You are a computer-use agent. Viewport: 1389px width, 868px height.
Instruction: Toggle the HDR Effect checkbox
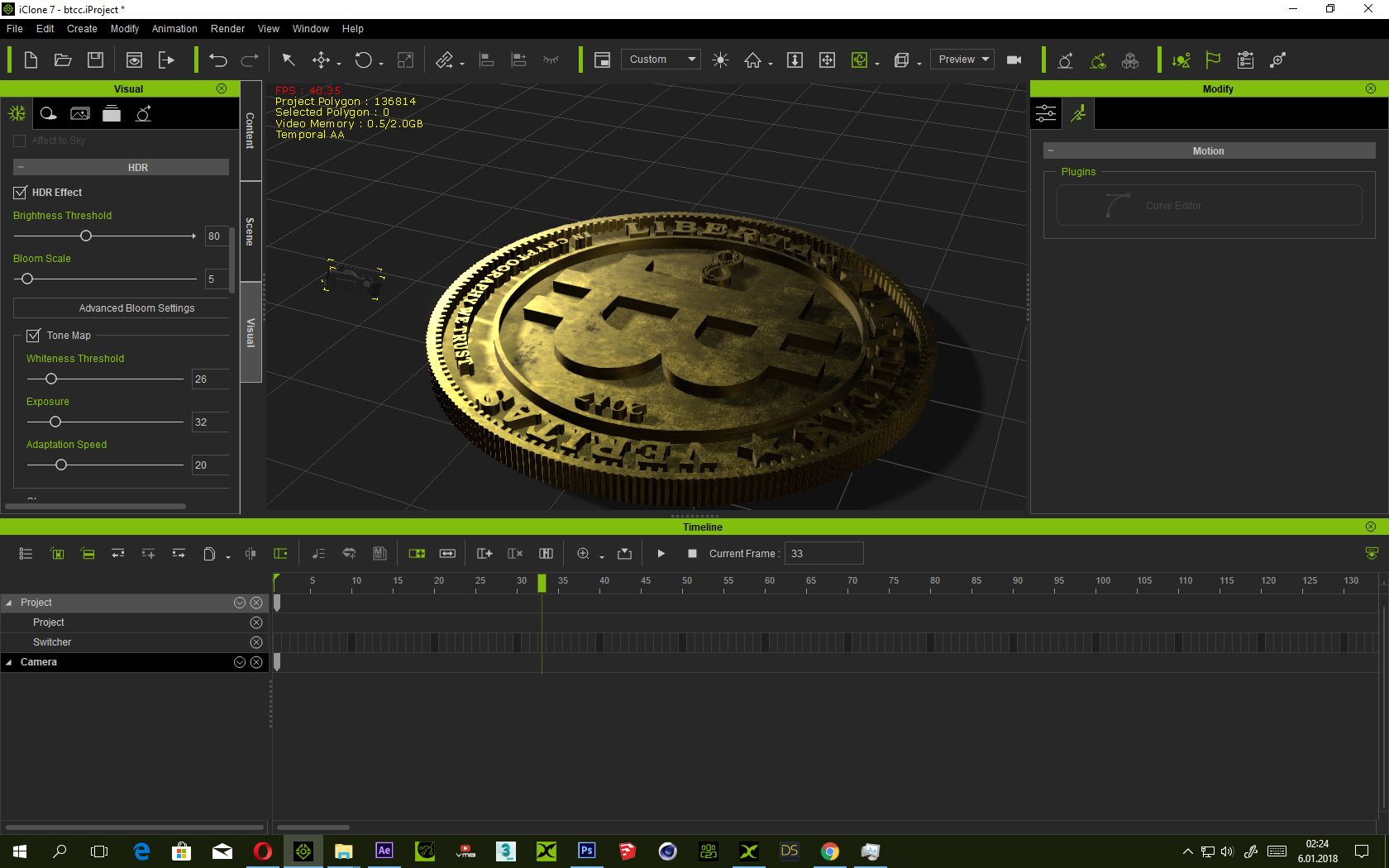[x=21, y=193]
